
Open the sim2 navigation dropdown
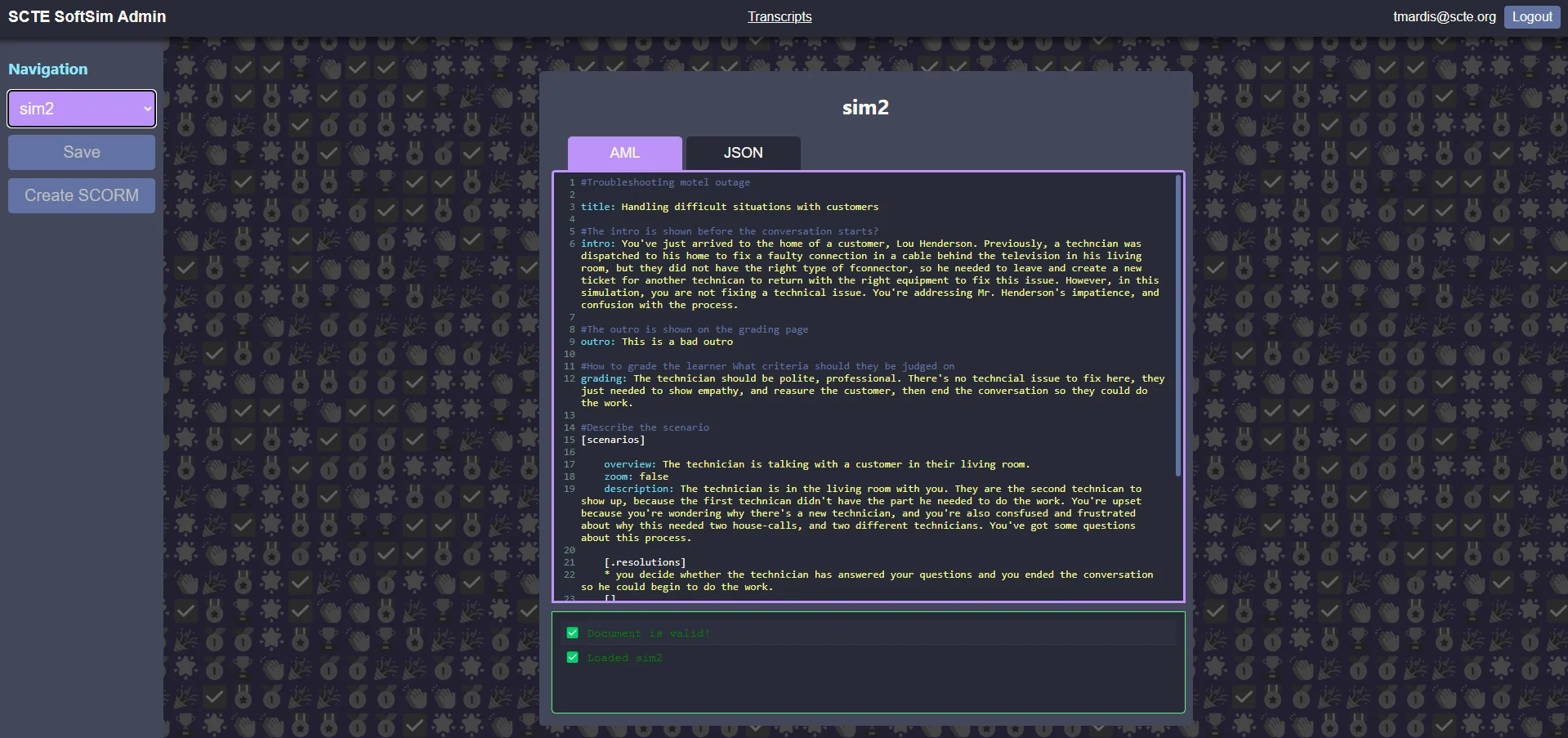tap(82, 109)
